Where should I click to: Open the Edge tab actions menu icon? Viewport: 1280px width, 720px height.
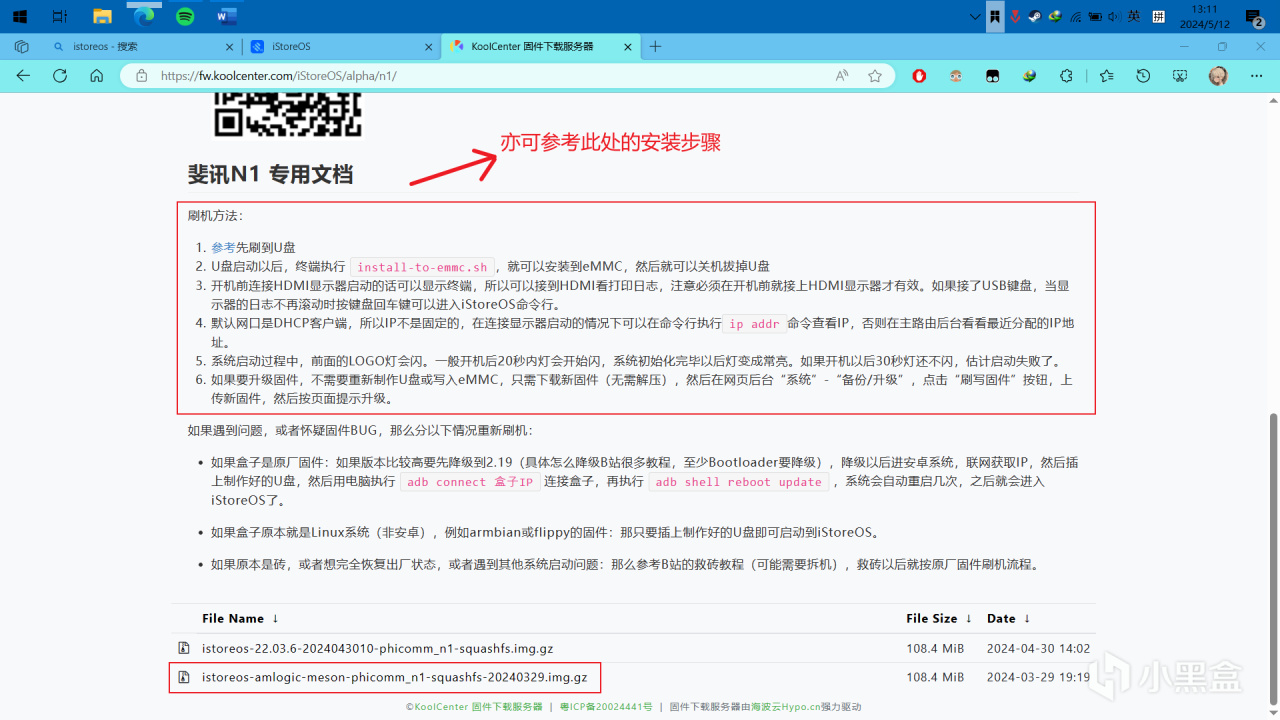click(21, 46)
